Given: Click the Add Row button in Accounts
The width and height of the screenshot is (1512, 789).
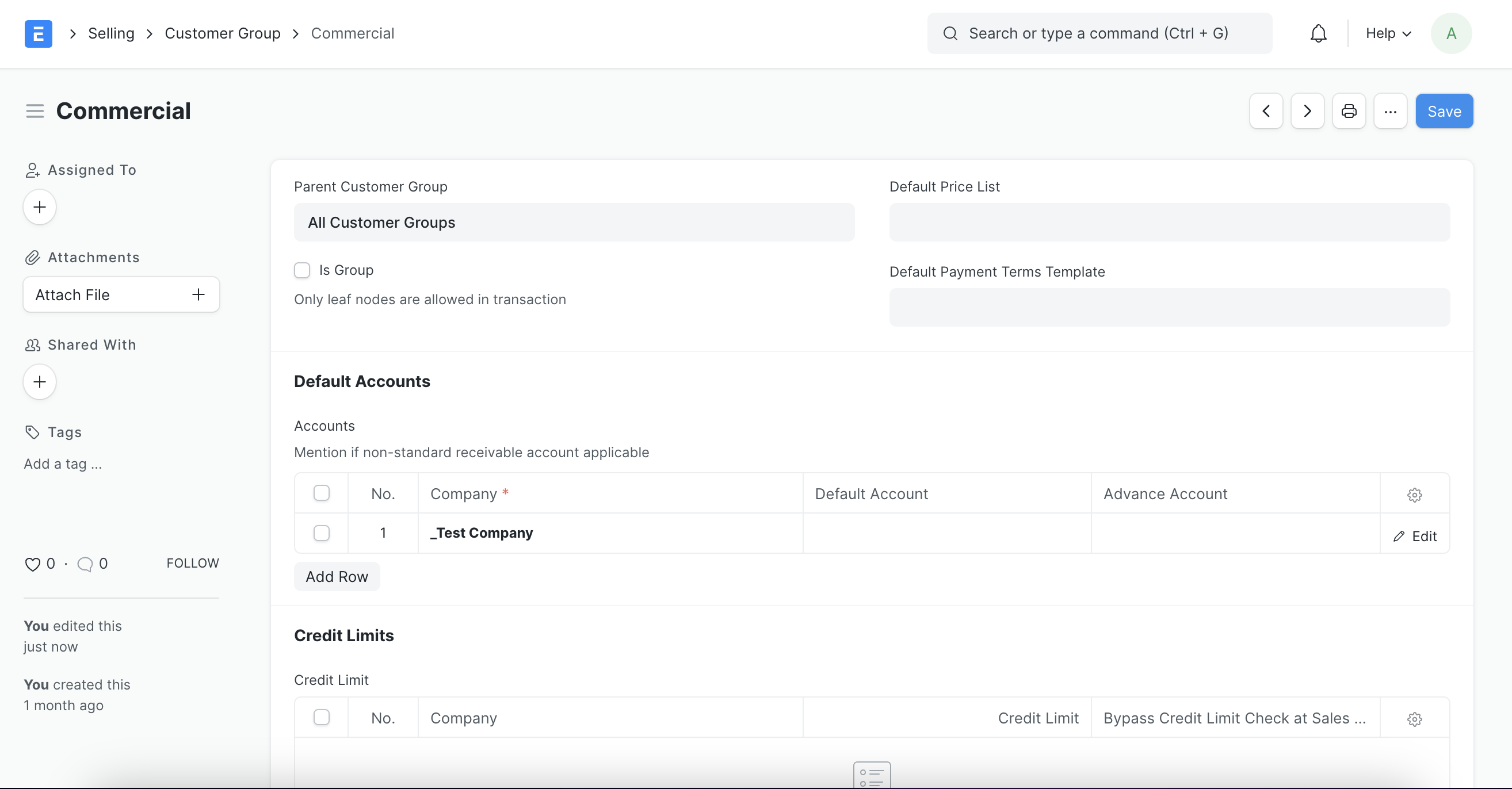Looking at the screenshot, I should 337,576.
